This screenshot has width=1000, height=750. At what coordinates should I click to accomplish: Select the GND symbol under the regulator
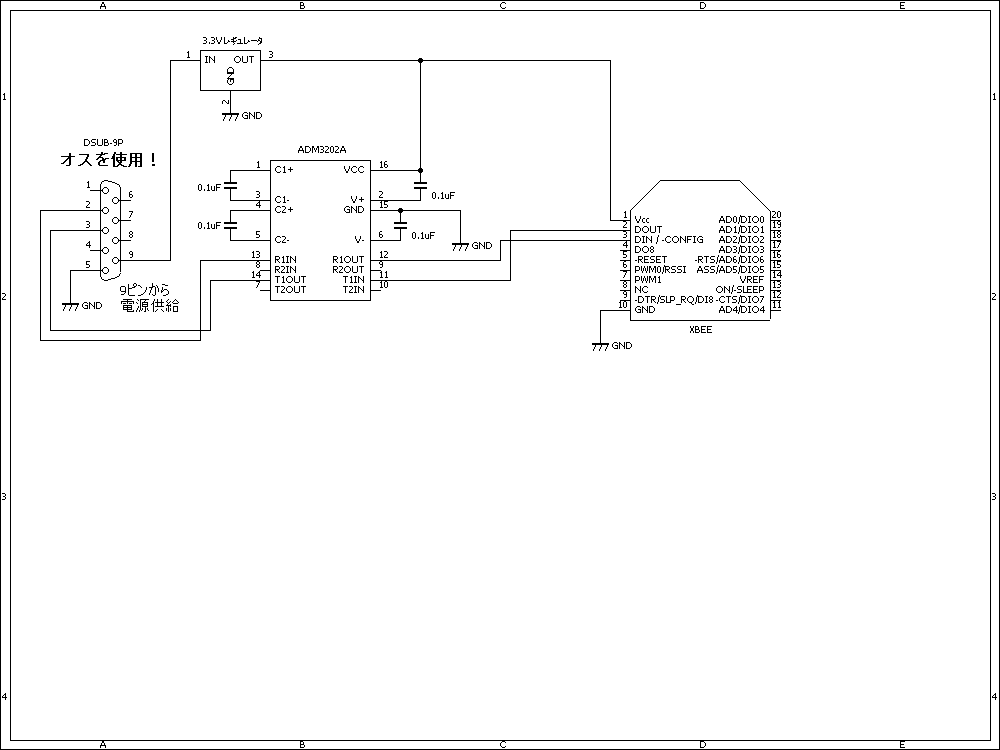230,116
